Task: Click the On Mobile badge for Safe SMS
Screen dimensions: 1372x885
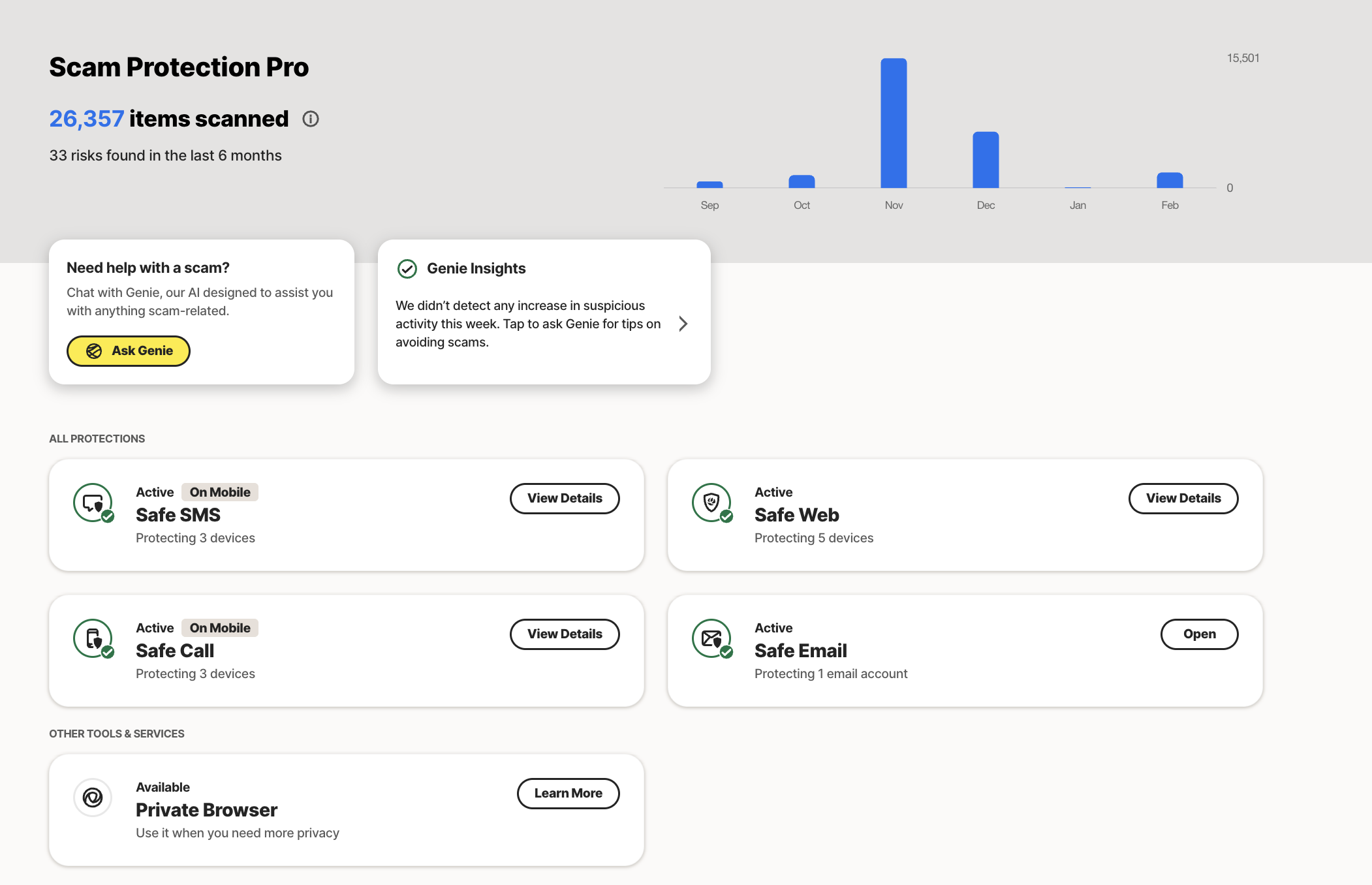Action: tap(220, 492)
